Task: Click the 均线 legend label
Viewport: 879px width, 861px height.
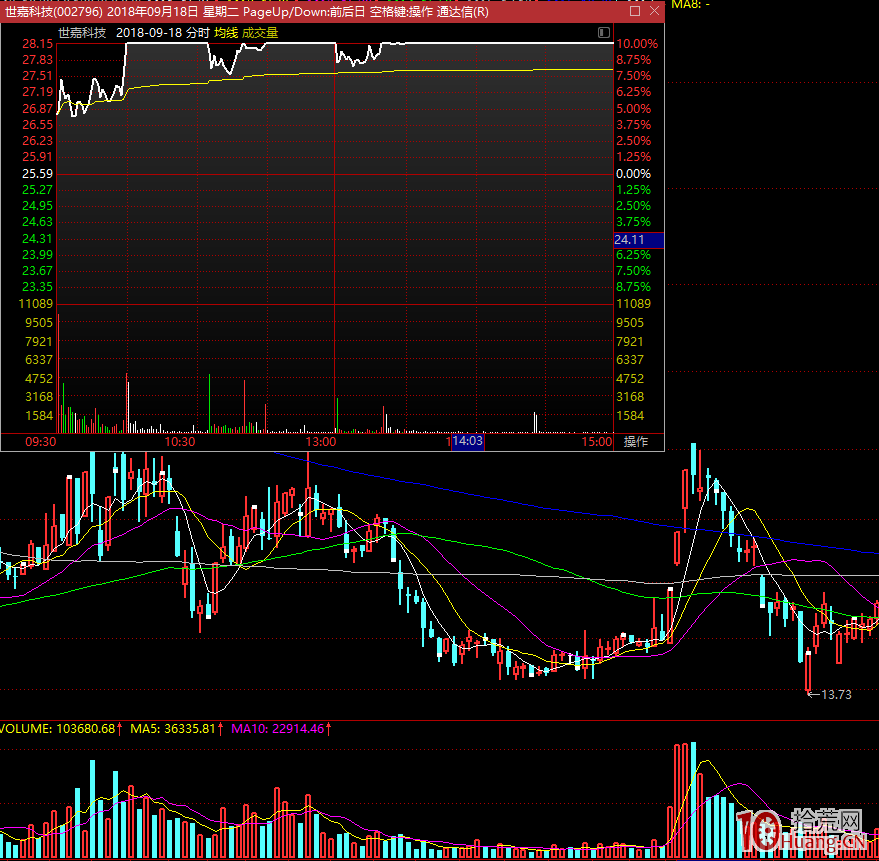Action: (x=226, y=33)
